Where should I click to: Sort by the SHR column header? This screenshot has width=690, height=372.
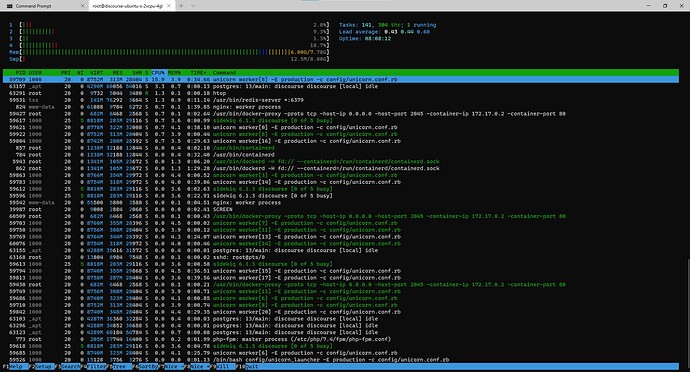click(x=137, y=73)
